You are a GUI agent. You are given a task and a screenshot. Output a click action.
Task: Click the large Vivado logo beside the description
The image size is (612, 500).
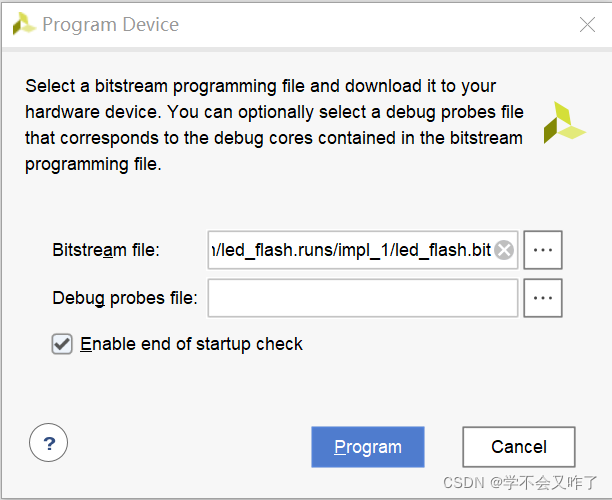(564, 123)
